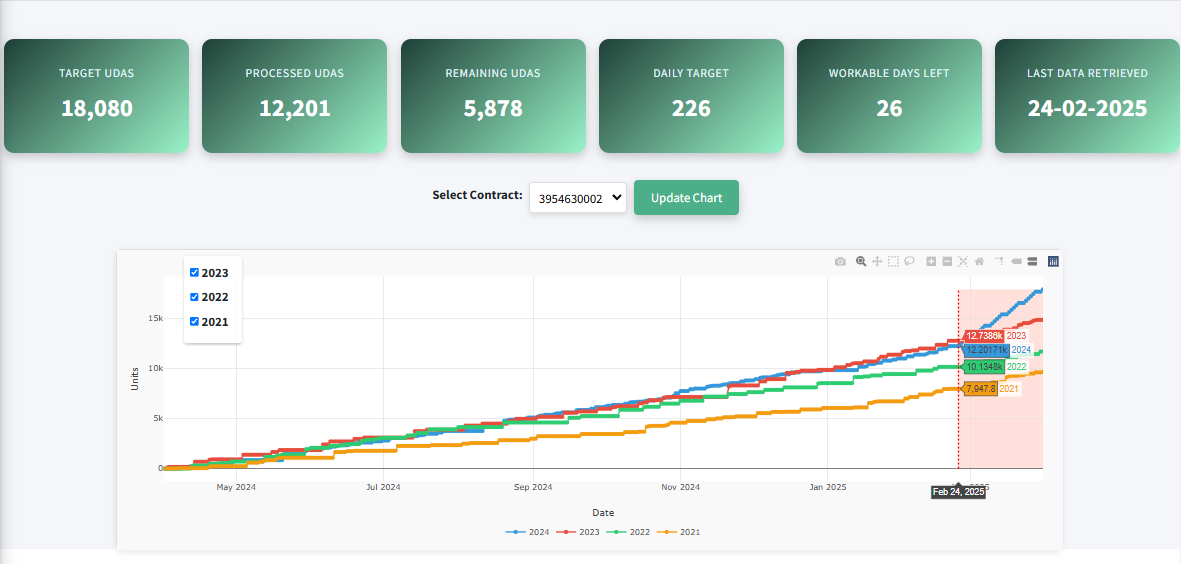Uncheck the 2022 year checkbox
This screenshot has height=564, width=1181.
tap(195, 297)
